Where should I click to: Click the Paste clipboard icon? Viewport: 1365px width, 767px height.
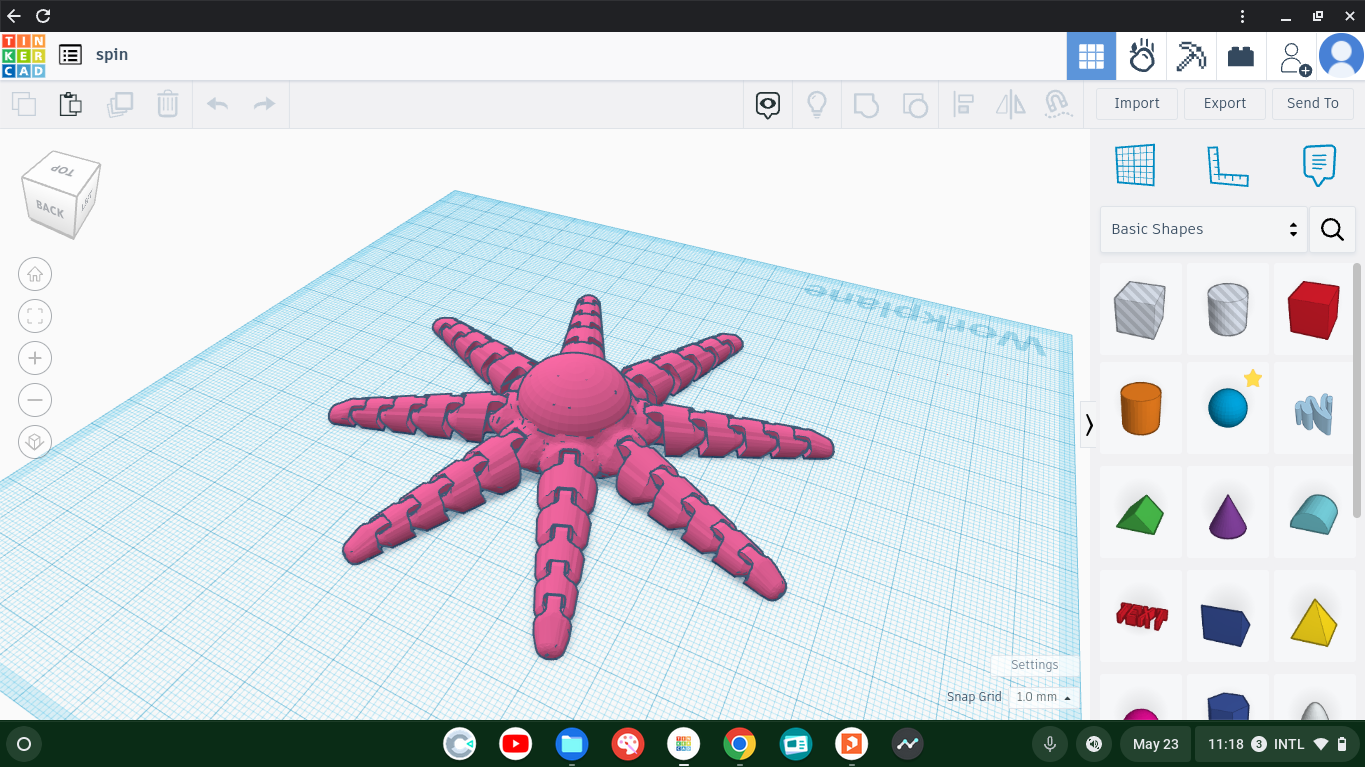click(x=70, y=104)
